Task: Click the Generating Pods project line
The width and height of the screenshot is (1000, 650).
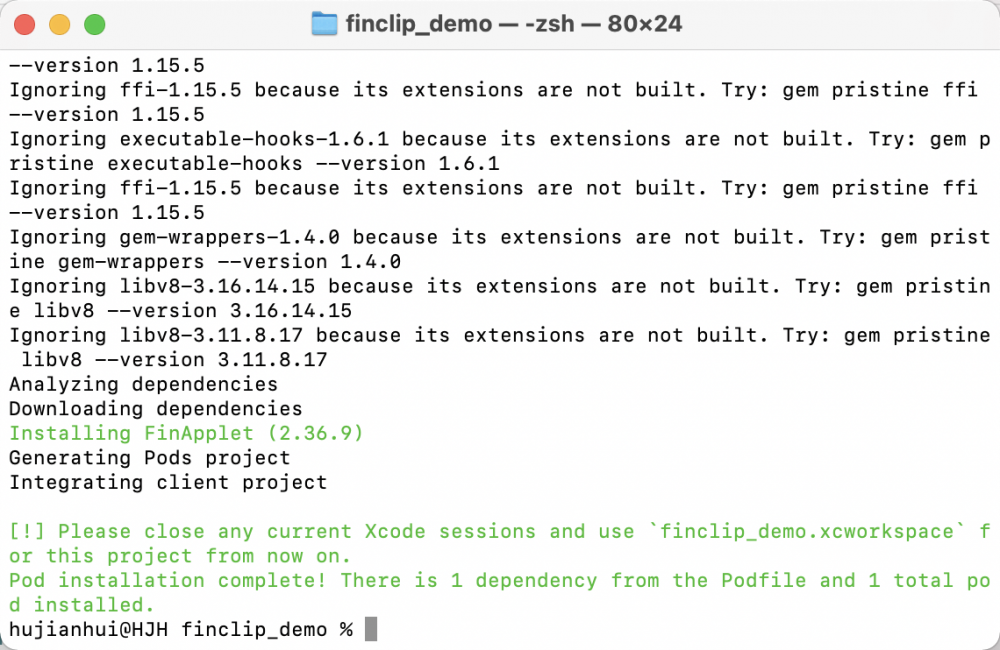Action: [149, 457]
